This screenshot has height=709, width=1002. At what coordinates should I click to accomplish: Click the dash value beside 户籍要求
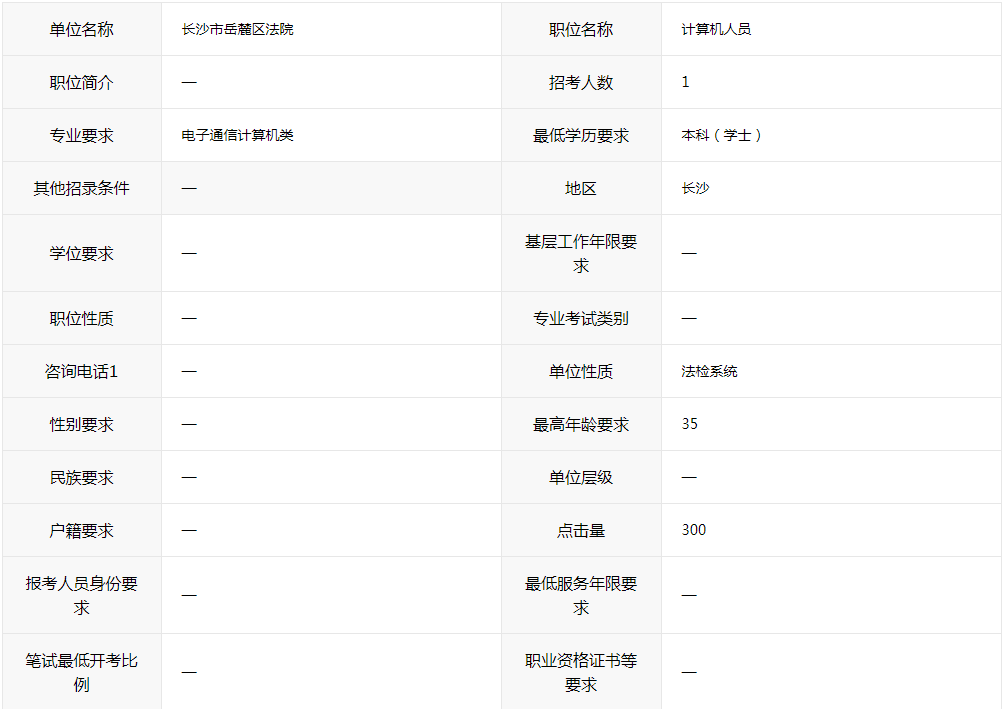point(189,531)
